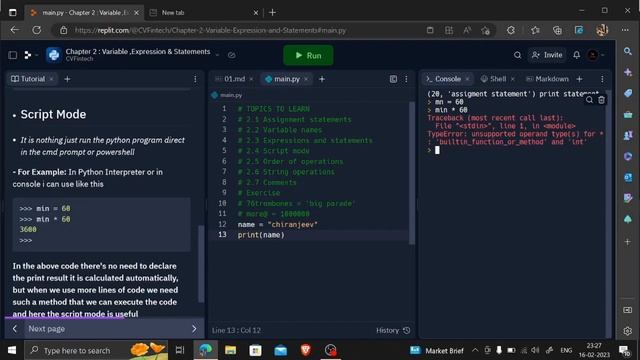Open the Mail app from taskbar
Viewport: 640px width, 360px height.
[x=281, y=350]
